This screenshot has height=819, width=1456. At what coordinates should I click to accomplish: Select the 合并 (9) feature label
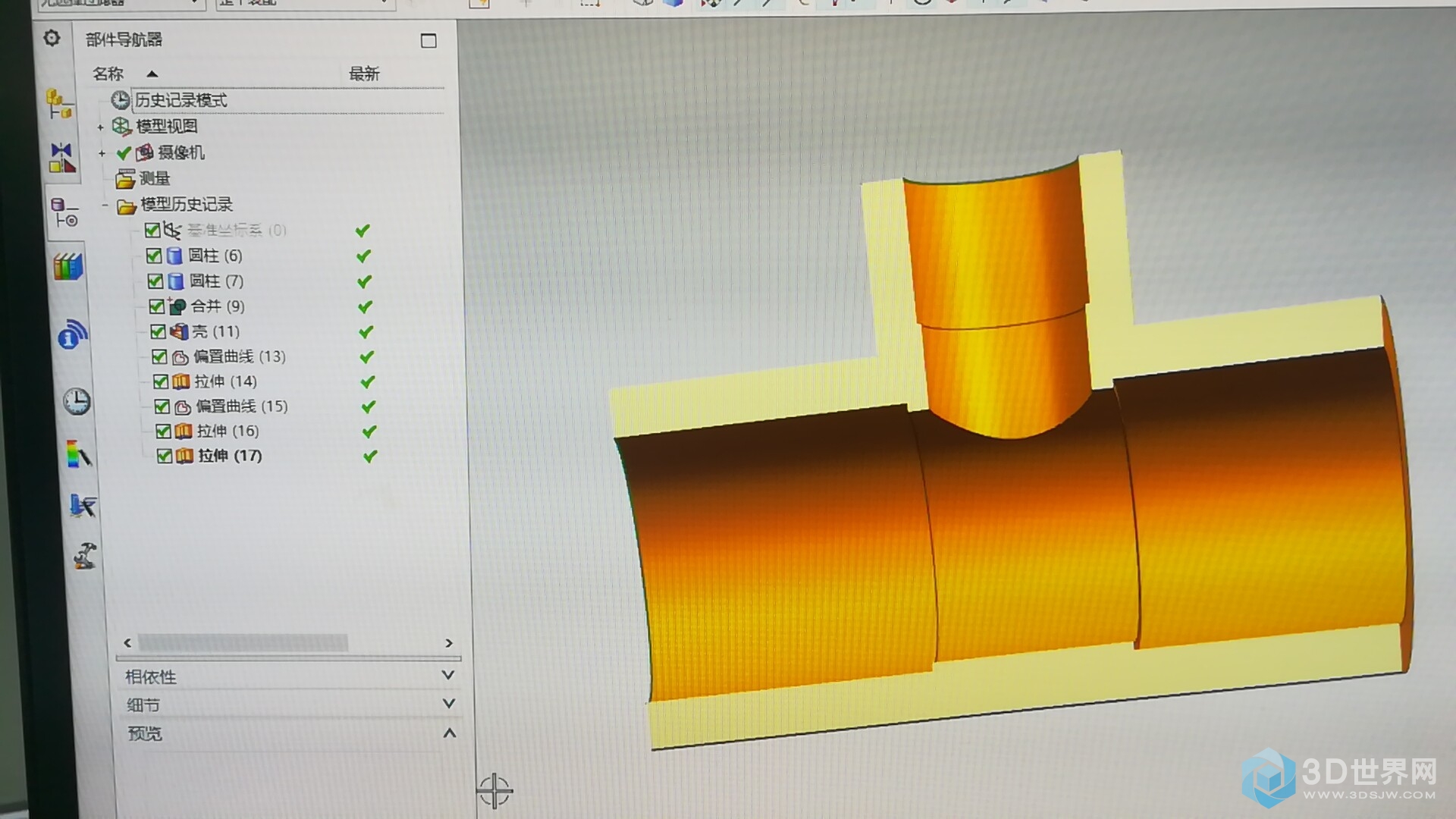218,306
